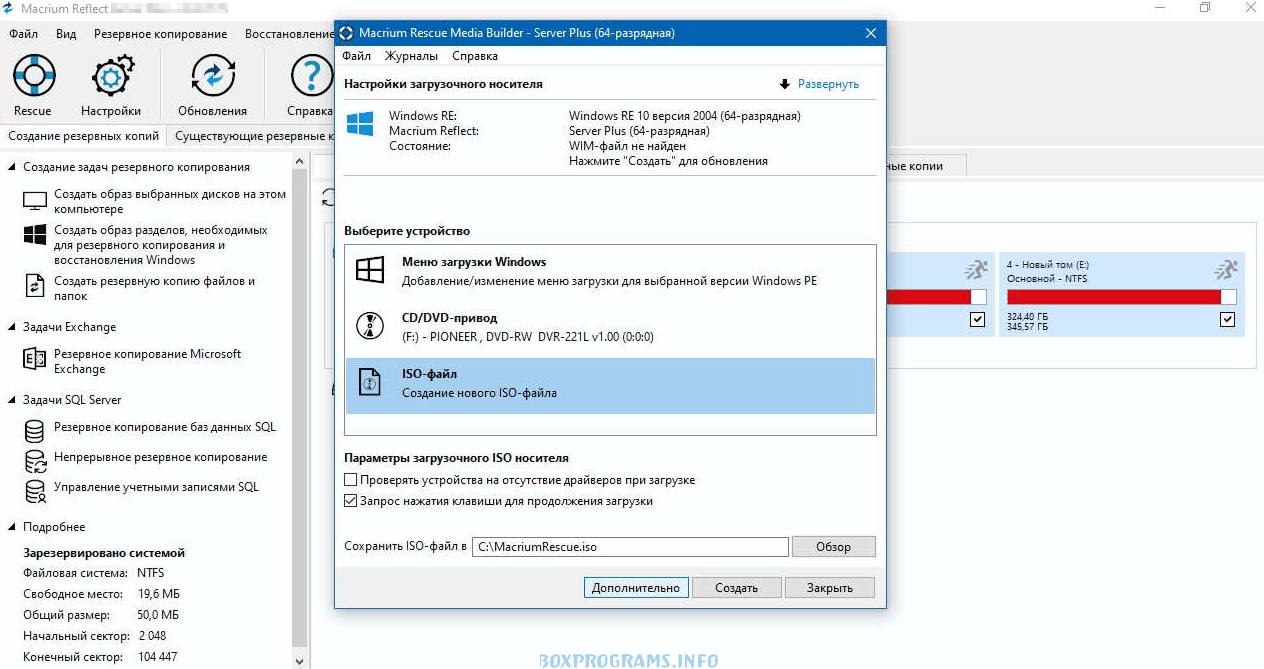Click the file and folder backup icon
Viewport: 1264px width, 669px height.
35,287
